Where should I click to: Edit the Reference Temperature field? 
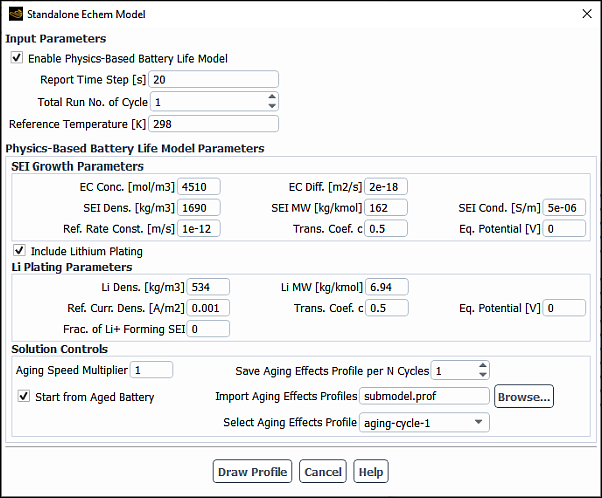click(213, 124)
